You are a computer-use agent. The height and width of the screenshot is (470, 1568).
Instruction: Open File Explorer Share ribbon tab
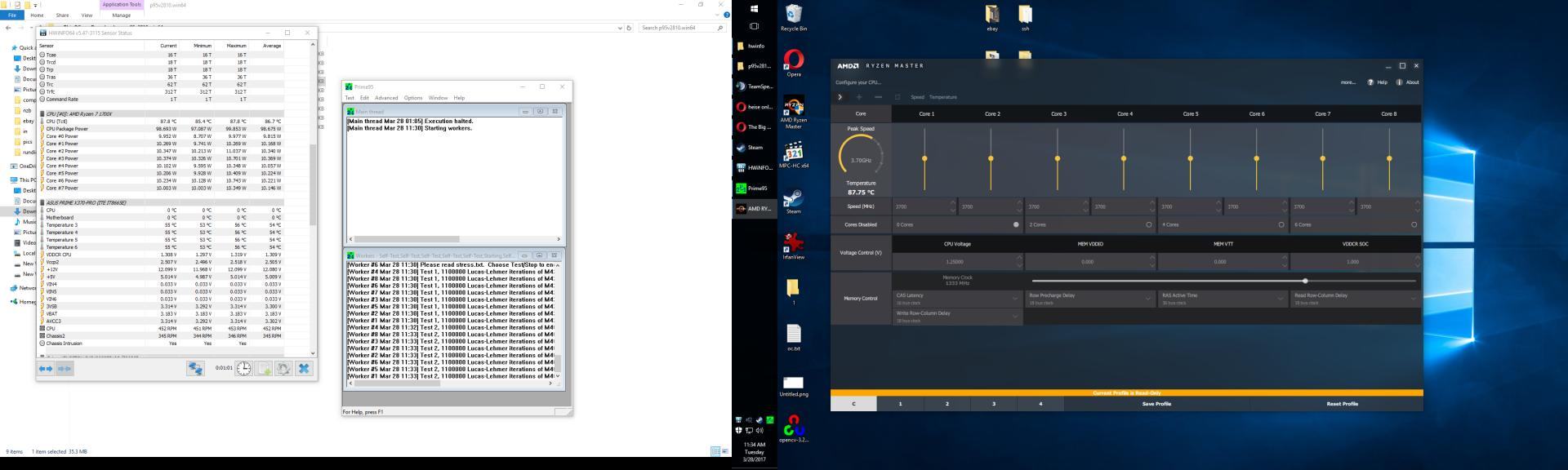pyautogui.click(x=62, y=15)
